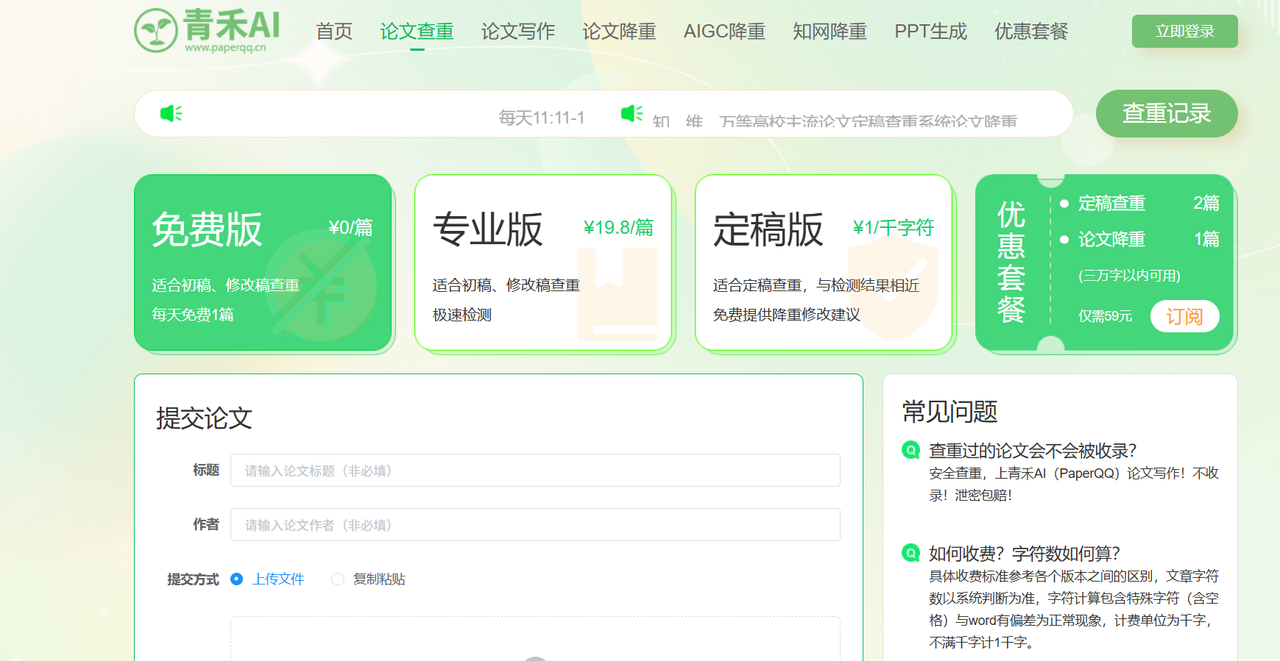Image resolution: width=1280 pixels, height=661 pixels.
Task: Click the ¥19.8/篇 price label
Action: click(618, 228)
